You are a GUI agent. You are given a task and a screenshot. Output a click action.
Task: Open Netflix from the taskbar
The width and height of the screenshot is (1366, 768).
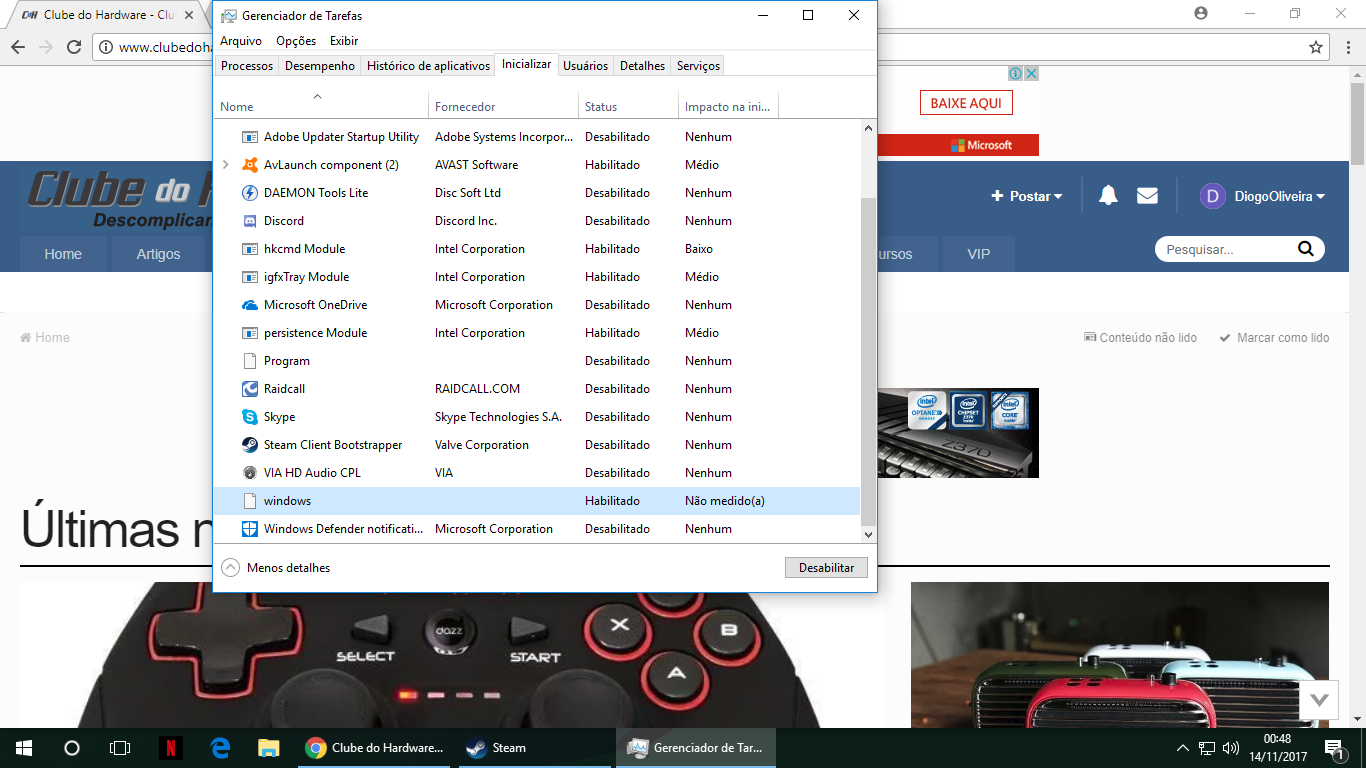tap(171, 748)
